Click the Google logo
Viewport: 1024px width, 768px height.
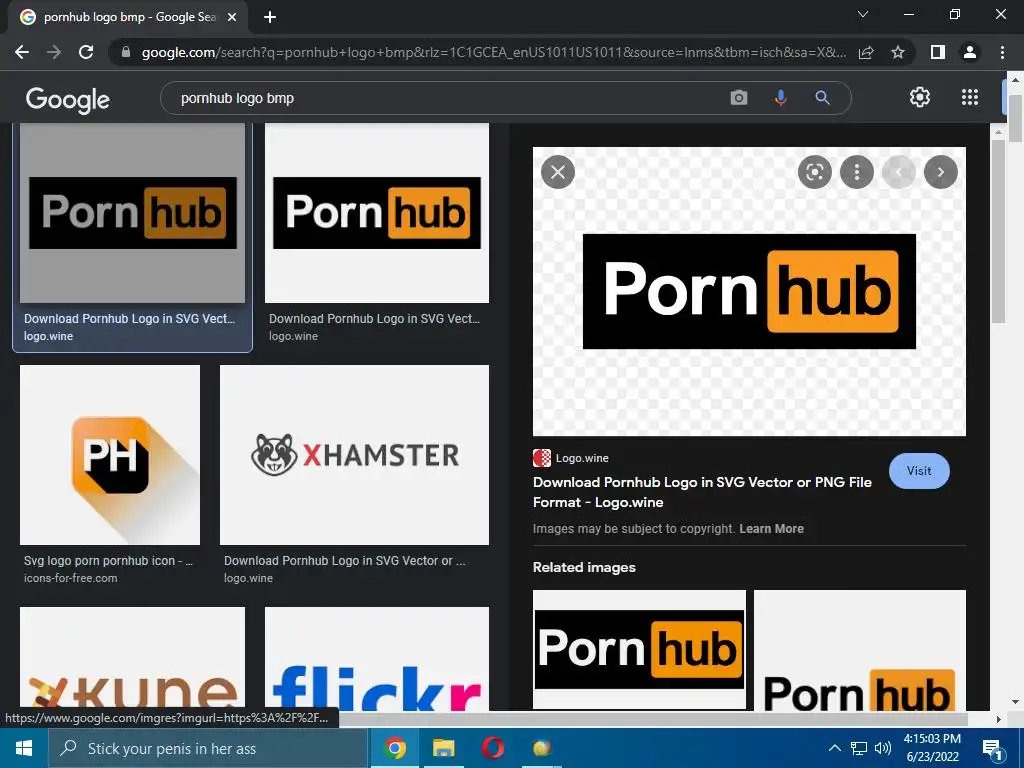tap(68, 99)
